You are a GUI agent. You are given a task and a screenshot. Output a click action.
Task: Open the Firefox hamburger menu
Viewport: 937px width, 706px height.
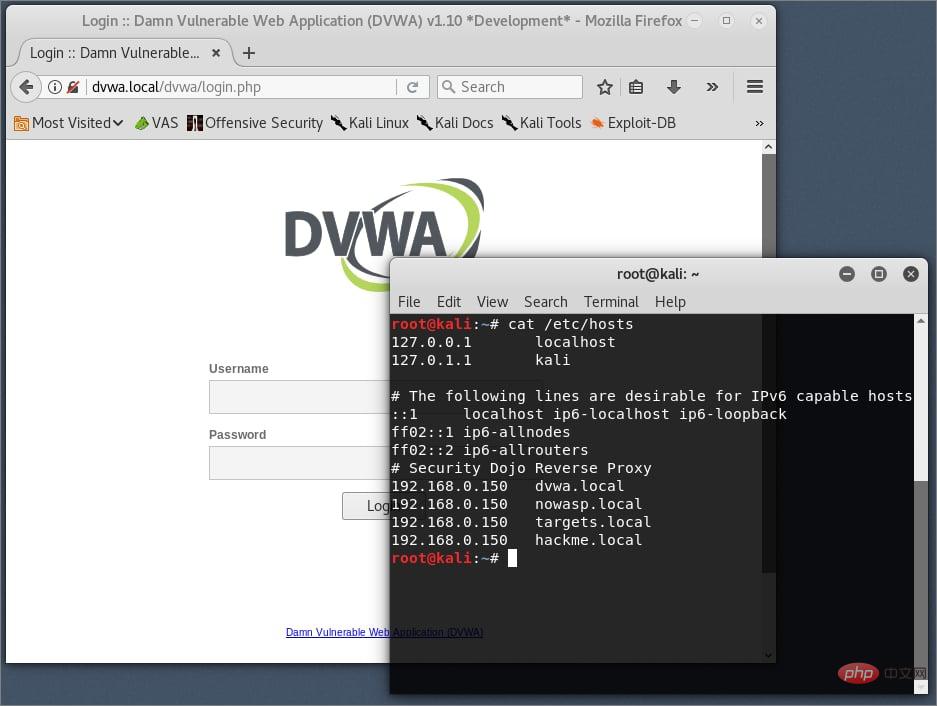pos(755,87)
